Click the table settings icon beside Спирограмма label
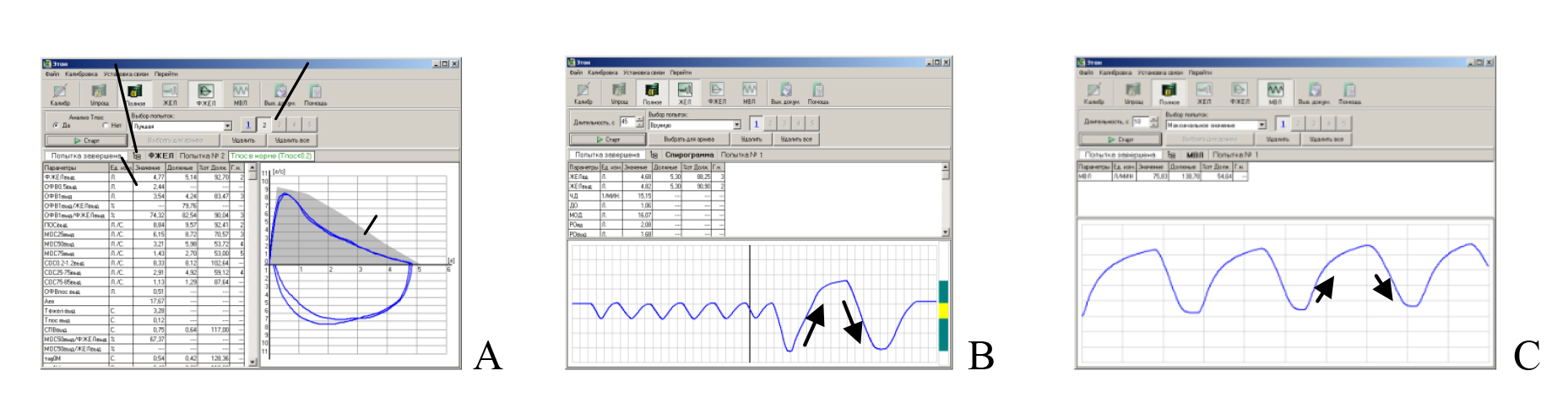Viewport: 1568px width, 409px height. pyautogui.click(x=654, y=155)
